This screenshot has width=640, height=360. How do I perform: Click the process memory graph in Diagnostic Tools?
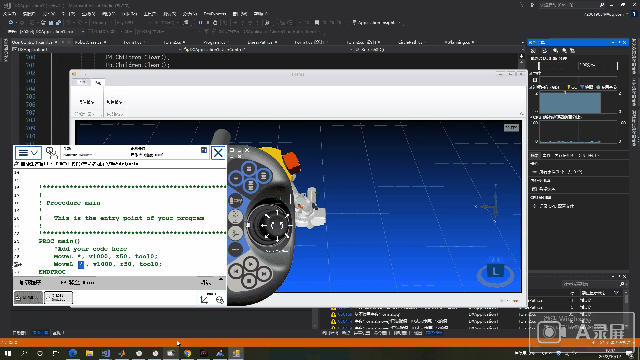578,102
